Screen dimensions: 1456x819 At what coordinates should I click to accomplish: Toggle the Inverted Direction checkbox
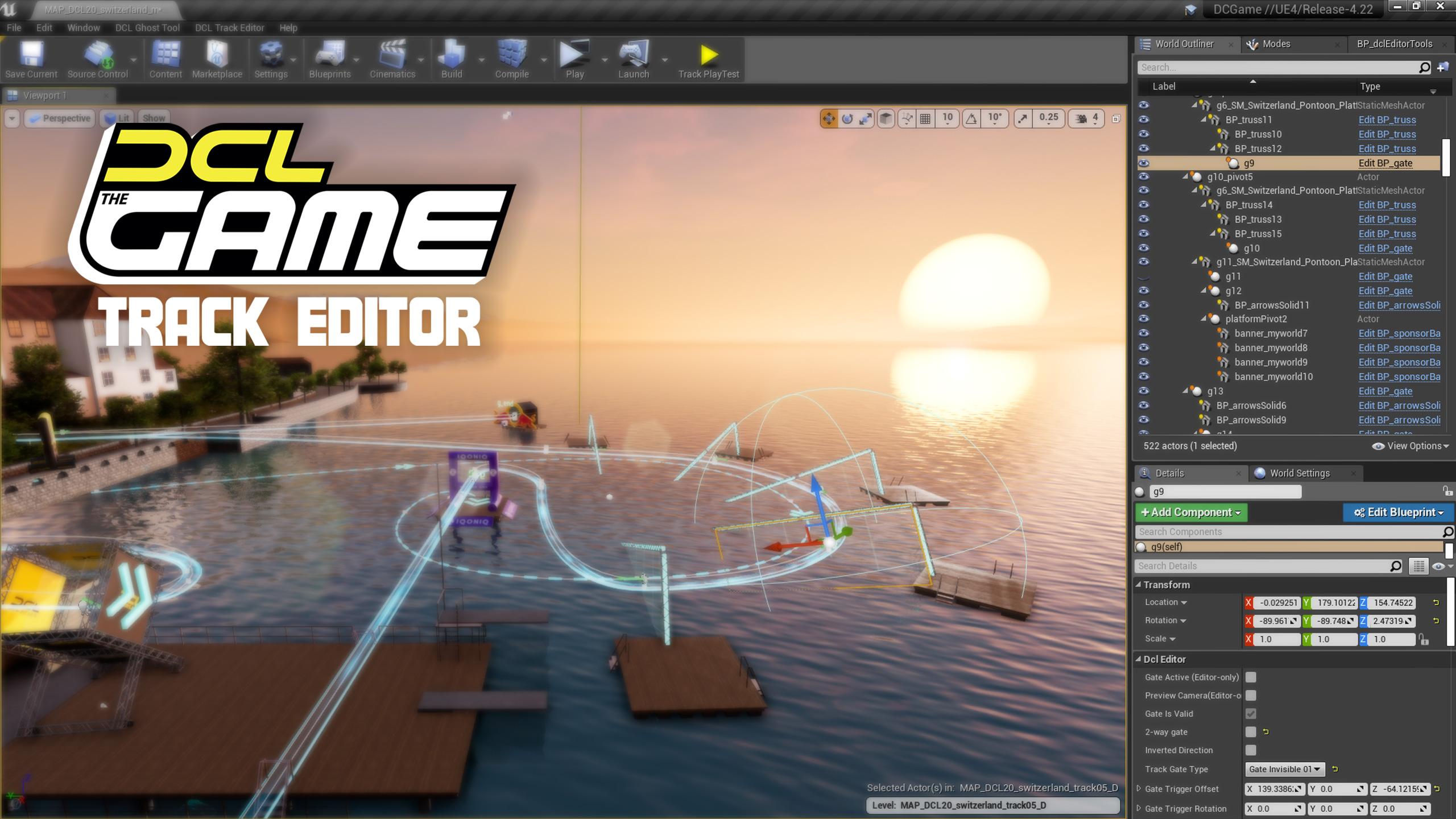1251,750
